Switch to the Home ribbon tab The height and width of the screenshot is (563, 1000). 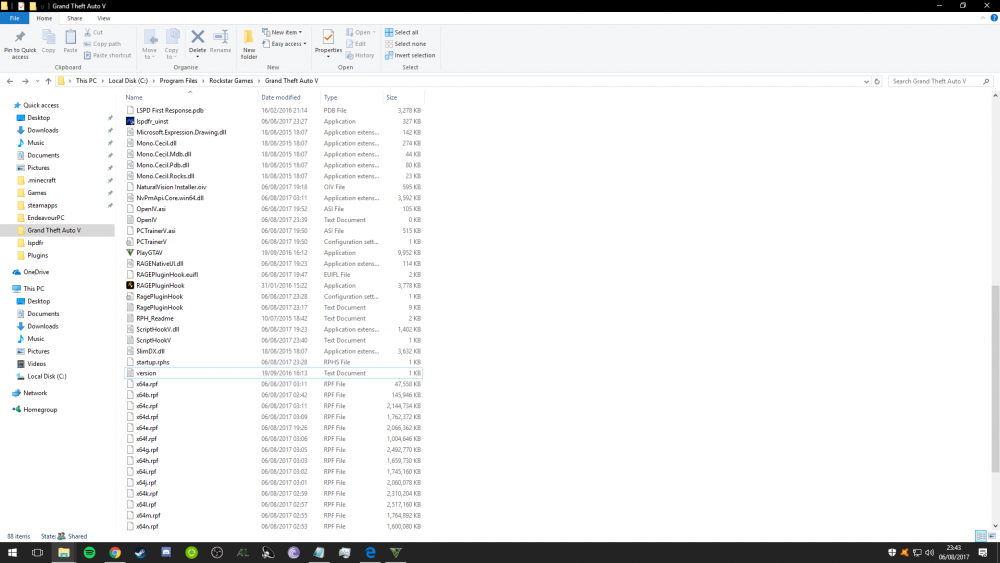(44, 18)
